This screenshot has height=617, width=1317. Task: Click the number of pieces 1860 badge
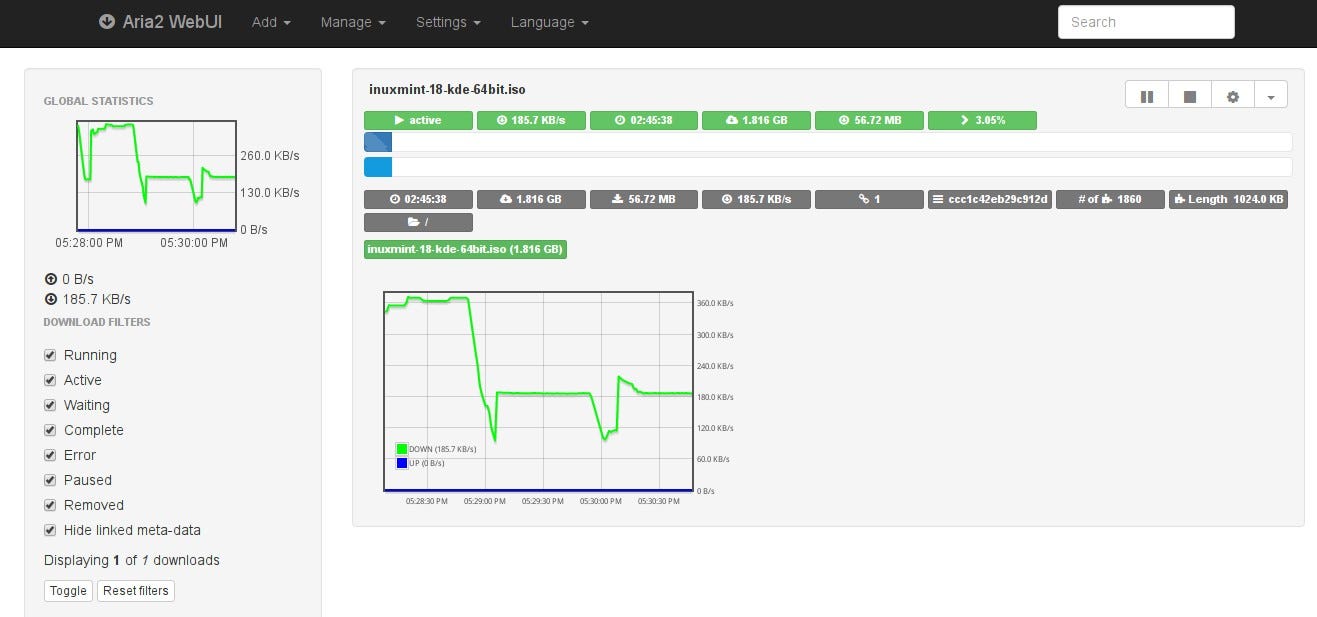1110,199
